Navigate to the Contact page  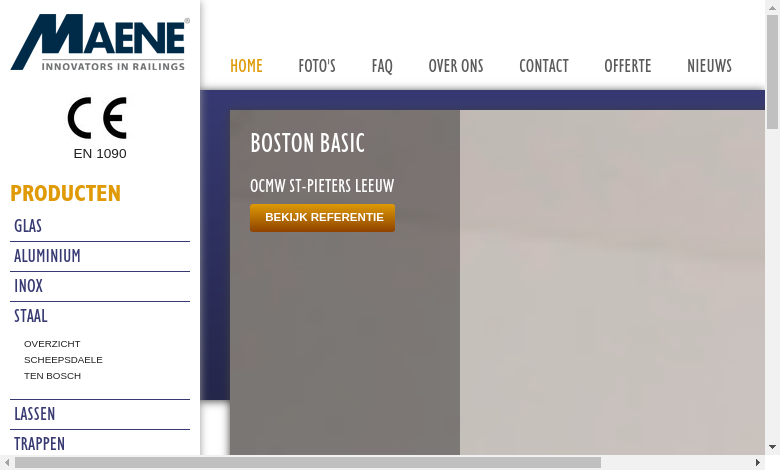(544, 66)
